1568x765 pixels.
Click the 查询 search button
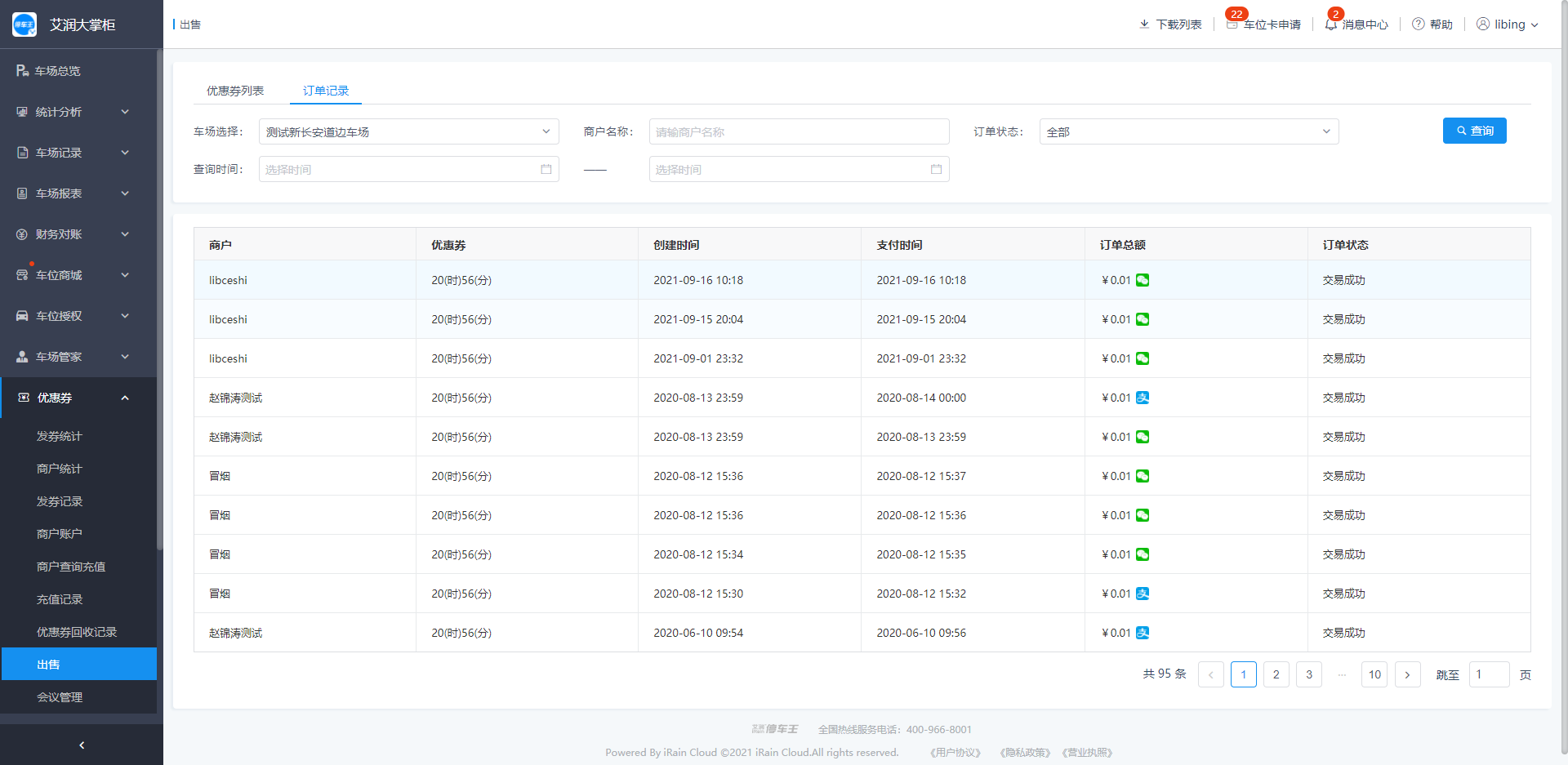click(1474, 131)
